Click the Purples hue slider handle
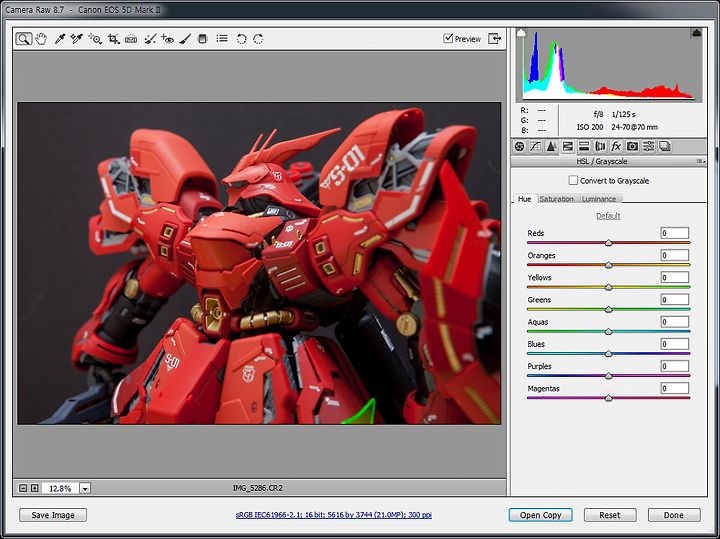This screenshot has height=539, width=720. tap(608, 376)
